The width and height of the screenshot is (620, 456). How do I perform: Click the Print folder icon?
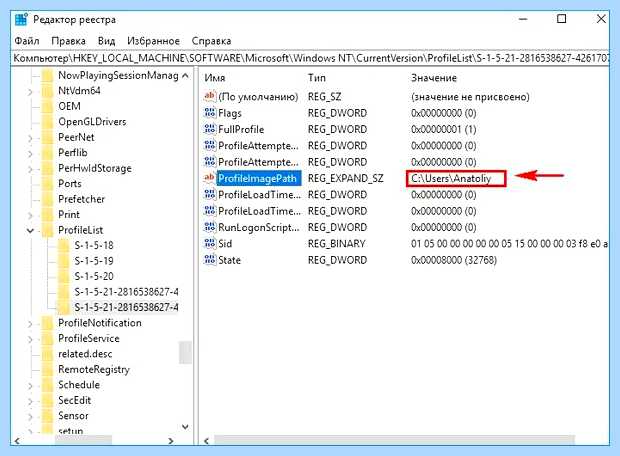47,214
